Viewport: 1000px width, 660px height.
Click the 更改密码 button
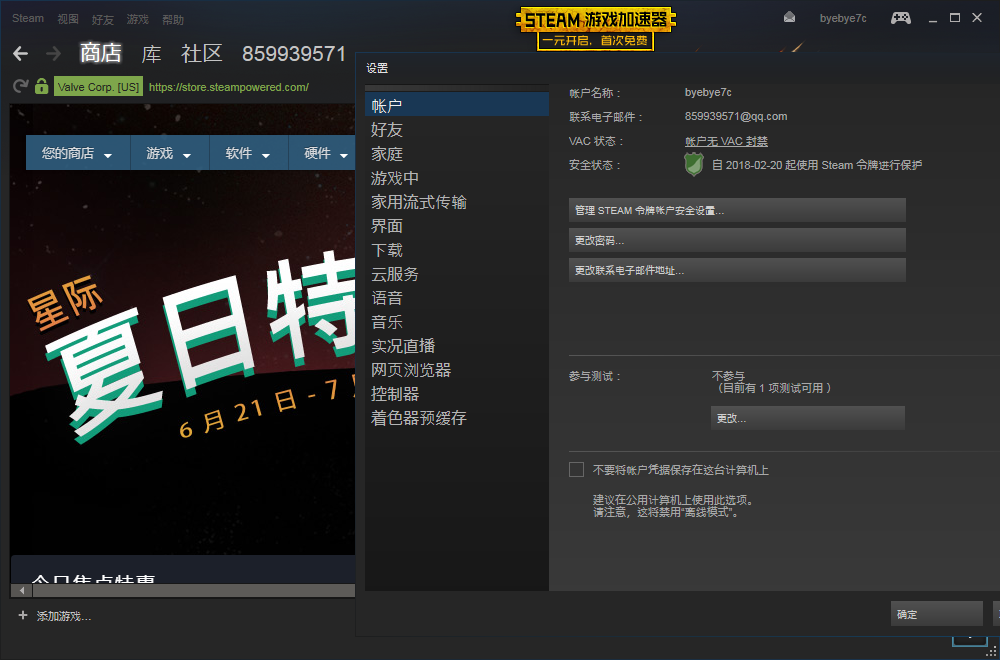[x=737, y=240]
